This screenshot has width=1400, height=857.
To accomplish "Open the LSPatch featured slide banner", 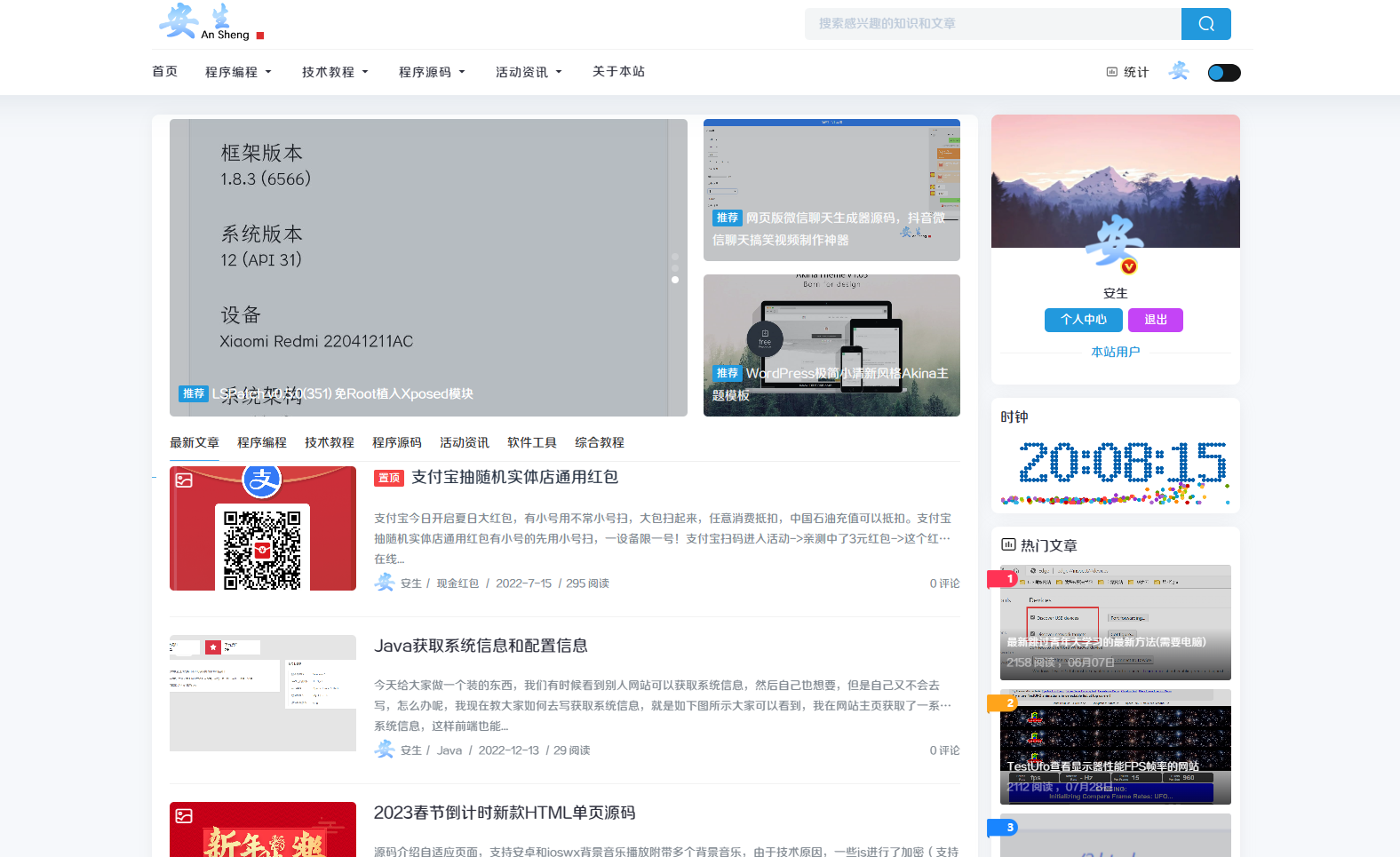I will tap(428, 267).
